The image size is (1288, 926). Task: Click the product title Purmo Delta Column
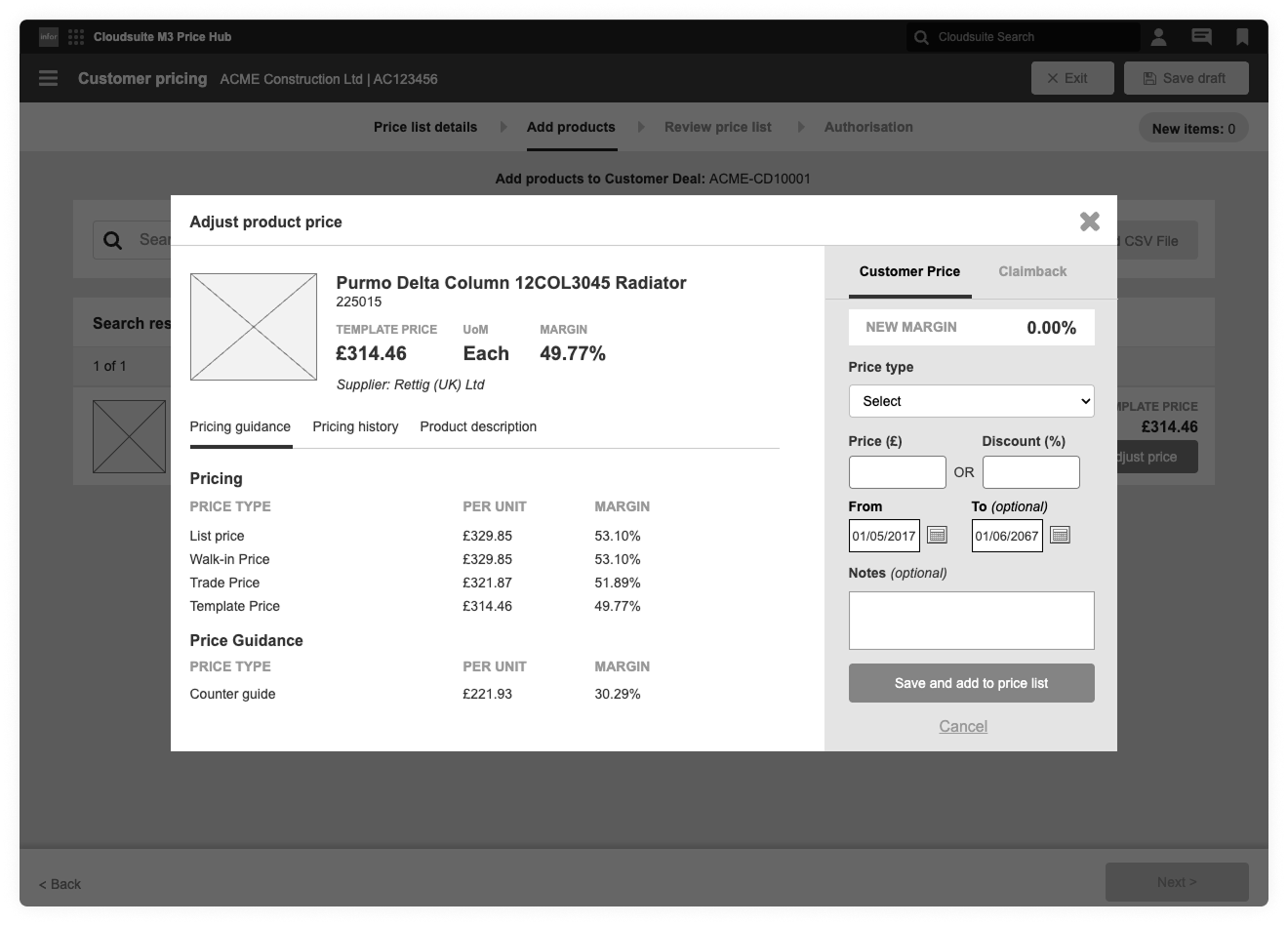tap(511, 283)
